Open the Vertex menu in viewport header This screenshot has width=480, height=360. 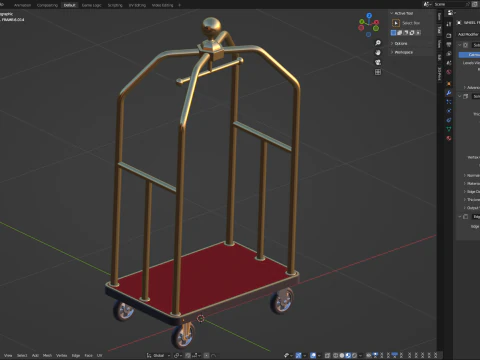click(61, 356)
